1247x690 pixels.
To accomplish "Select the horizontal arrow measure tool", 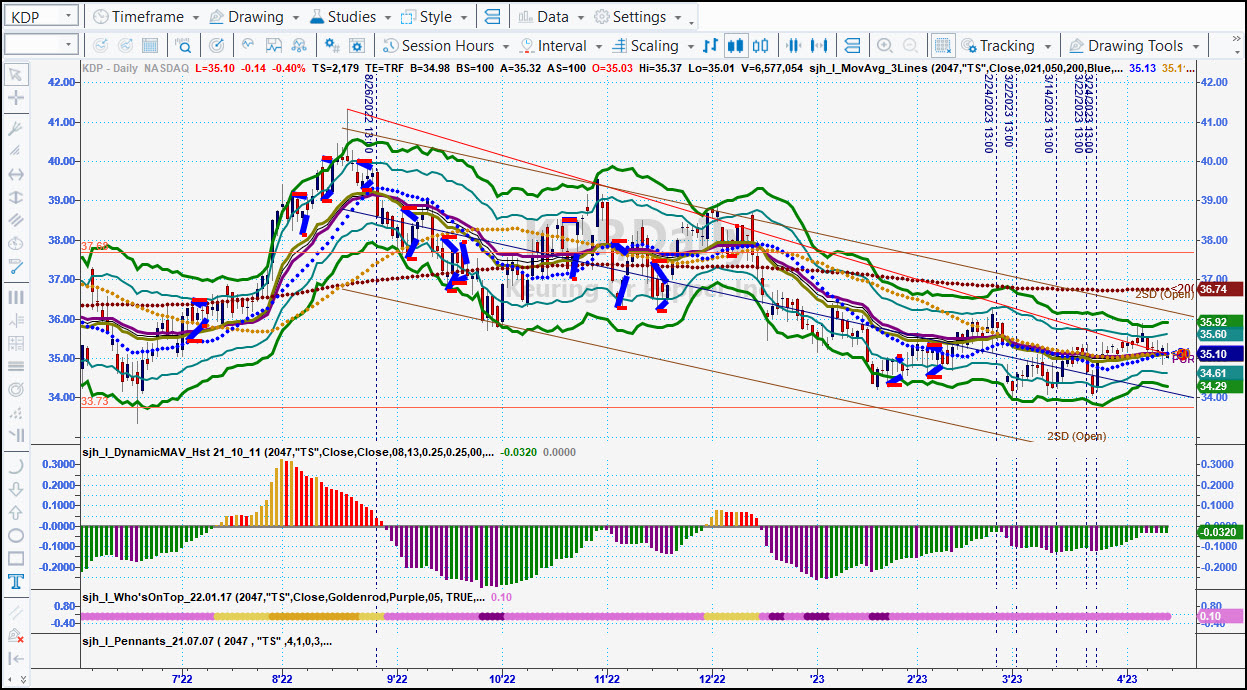I will 16,175.
